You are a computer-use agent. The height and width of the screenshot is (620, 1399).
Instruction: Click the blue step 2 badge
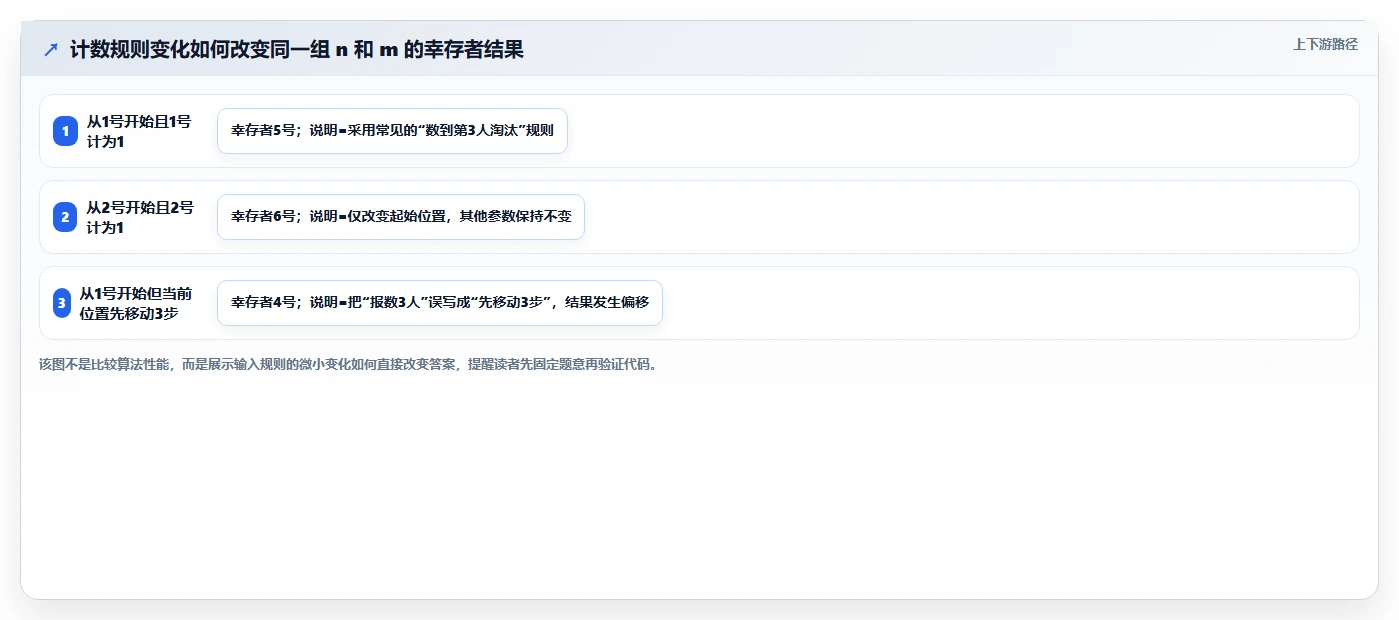point(65,217)
